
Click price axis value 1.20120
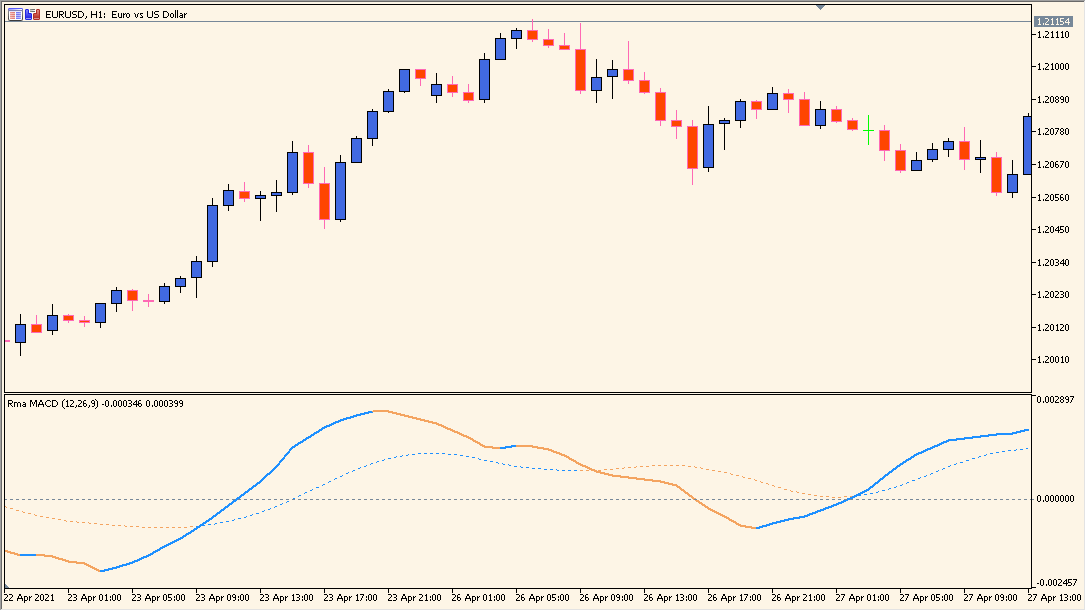(1053, 328)
